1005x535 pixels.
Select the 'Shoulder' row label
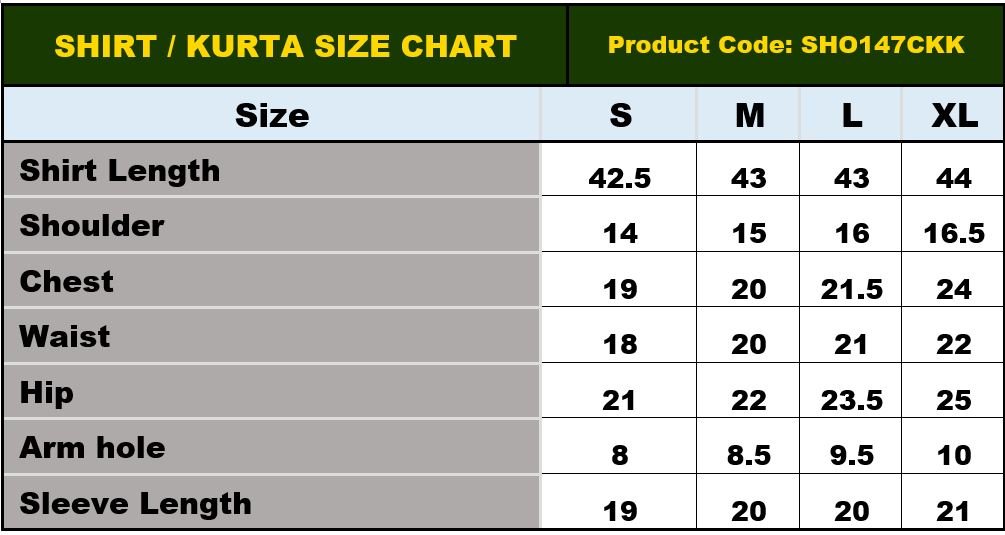click(x=92, y=226)
